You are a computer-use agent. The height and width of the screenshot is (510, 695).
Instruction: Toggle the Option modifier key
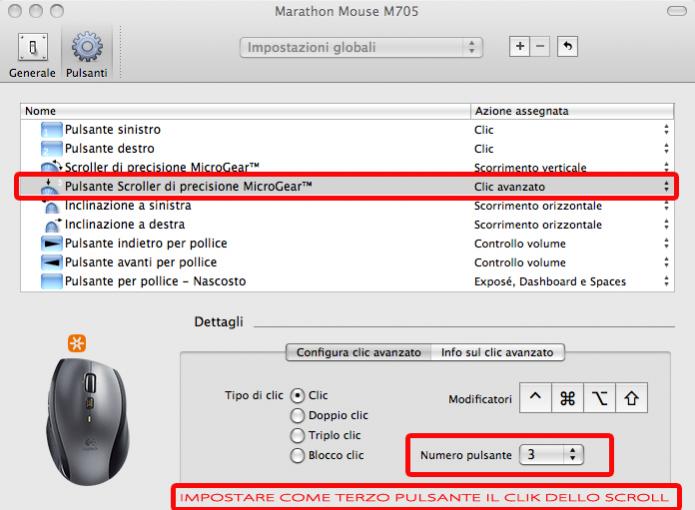tap(599, 398)
